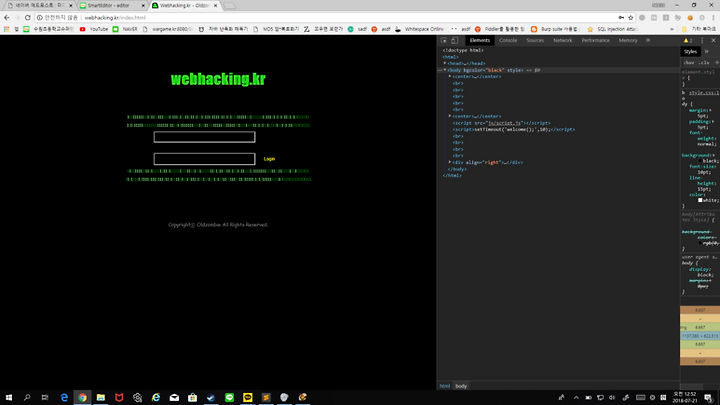
Task: Open the Windows Start menu
Action: pos(9,397)
